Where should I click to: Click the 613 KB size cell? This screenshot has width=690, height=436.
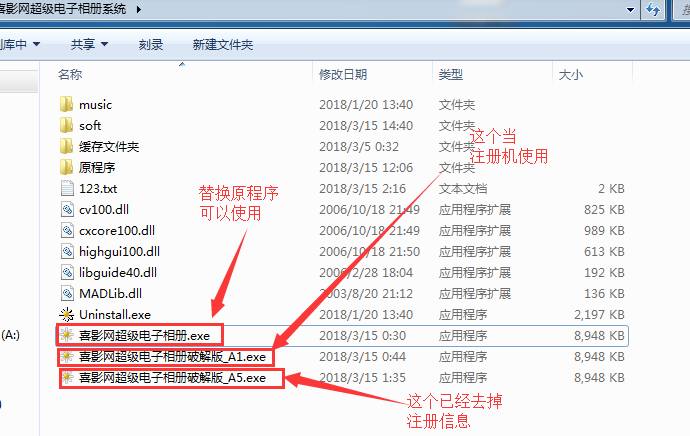click(x=604, y=252)
